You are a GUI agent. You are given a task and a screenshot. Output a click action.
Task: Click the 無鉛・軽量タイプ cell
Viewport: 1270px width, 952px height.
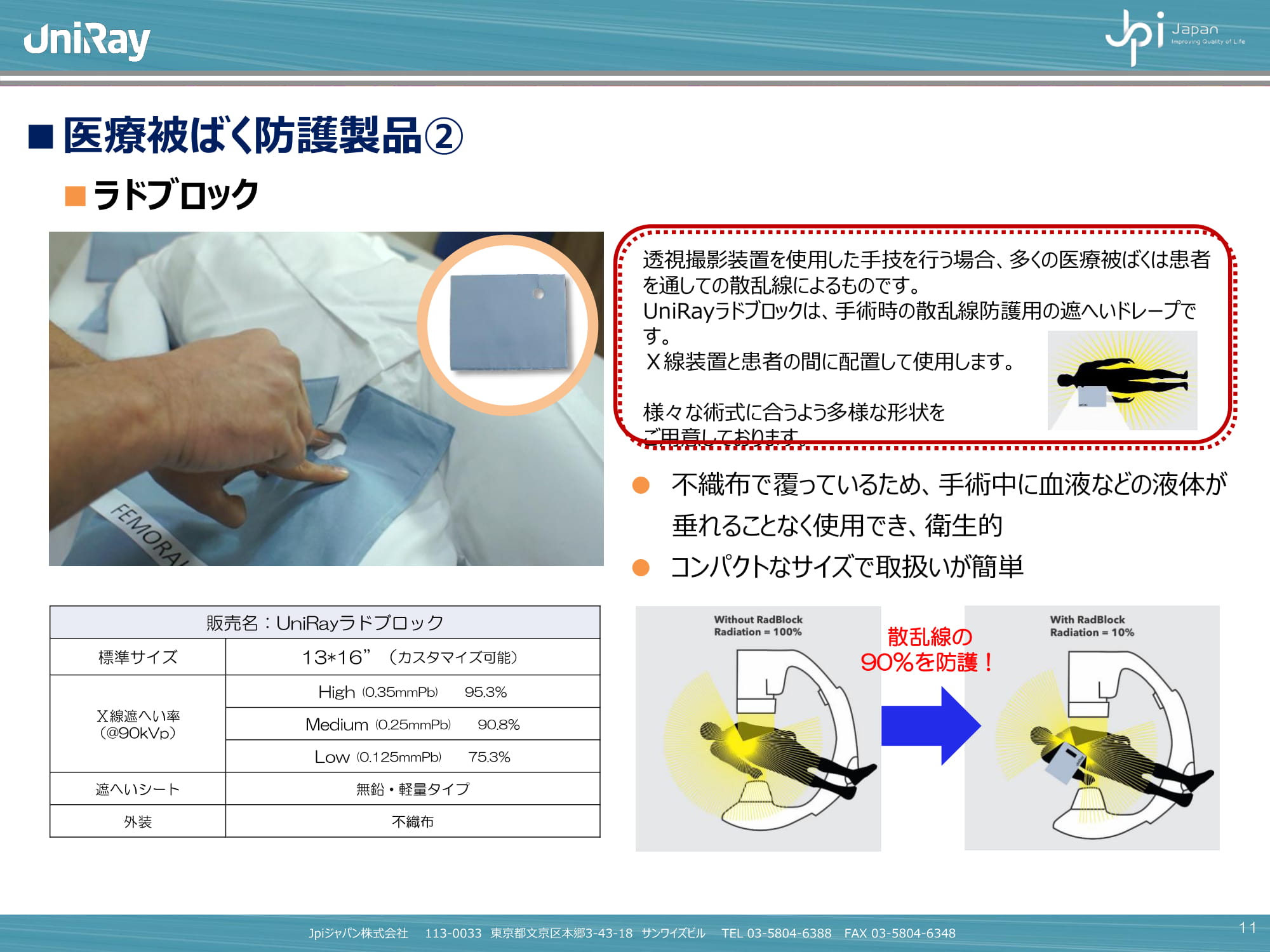[x=413, y=789]
